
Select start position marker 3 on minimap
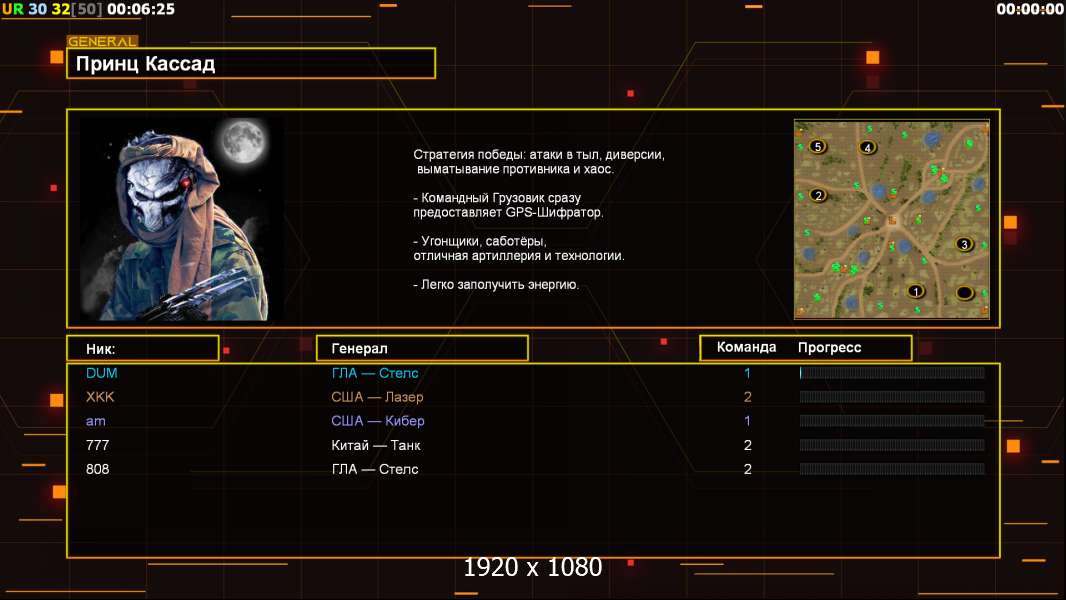[x=963, y=244]
